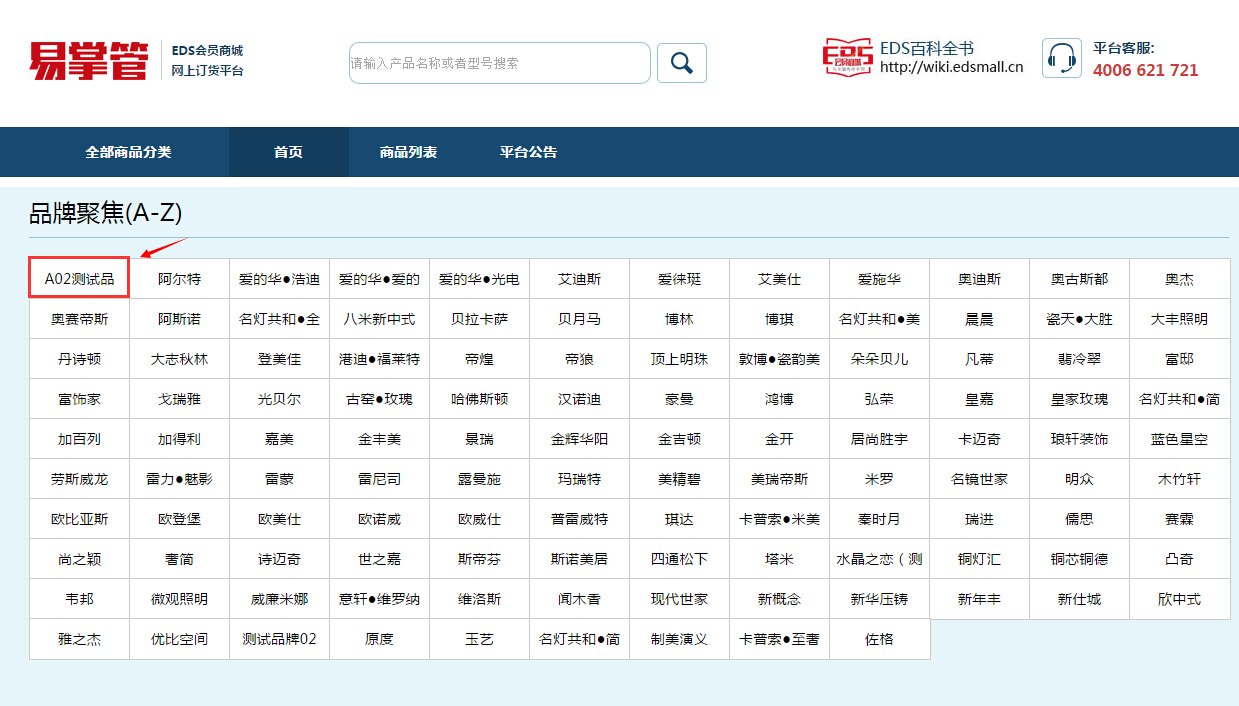1239x706 pixels.
Task: Focus the product name search field
Action: coord(500,63)
